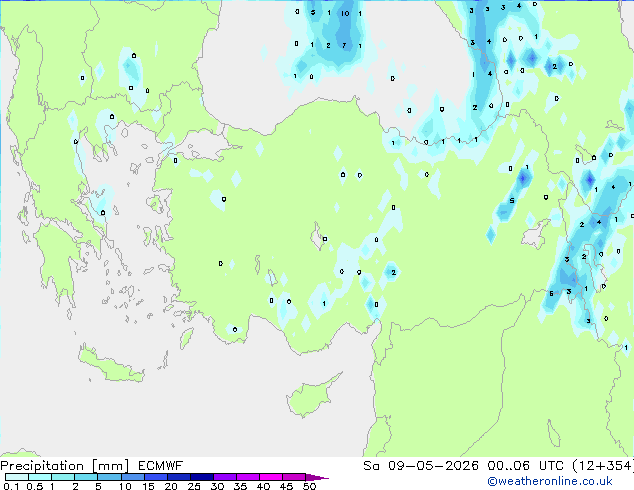Select the '(12+354)' forecast offset text
The width and height of the screenshot is (634, 490).
(x=603, y=466)
